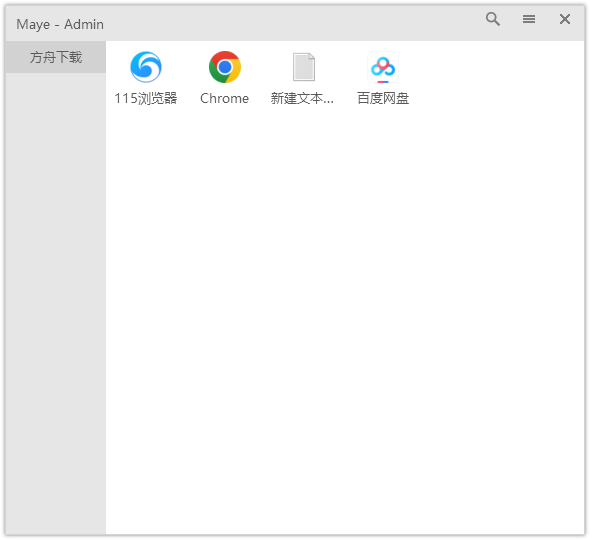Launch the Chrome shortcut icon
Screen dimensions: 590x540
coord(225,67)
